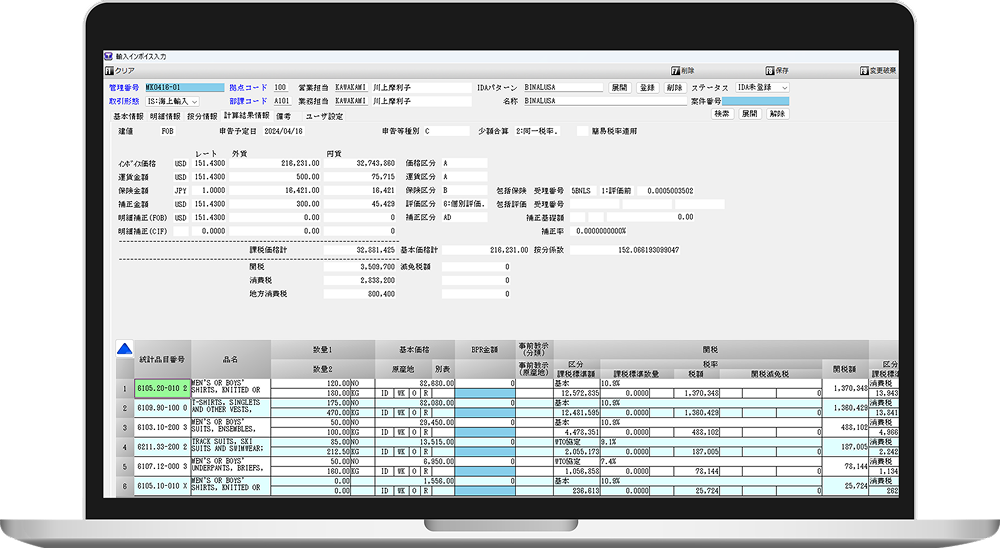Click the F1 クリア function key icon

tap(109, 71)
